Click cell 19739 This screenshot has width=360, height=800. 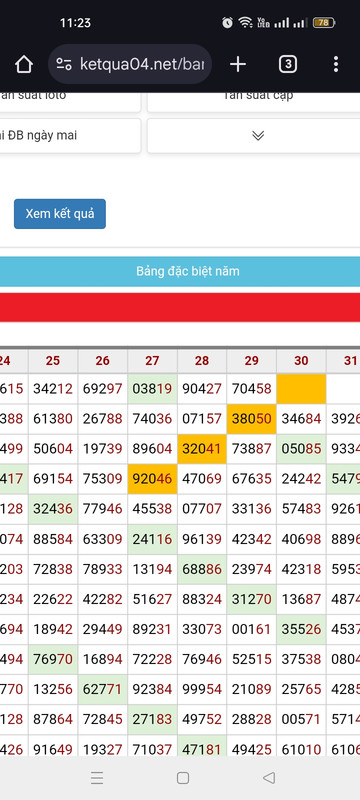click(102, 449)
